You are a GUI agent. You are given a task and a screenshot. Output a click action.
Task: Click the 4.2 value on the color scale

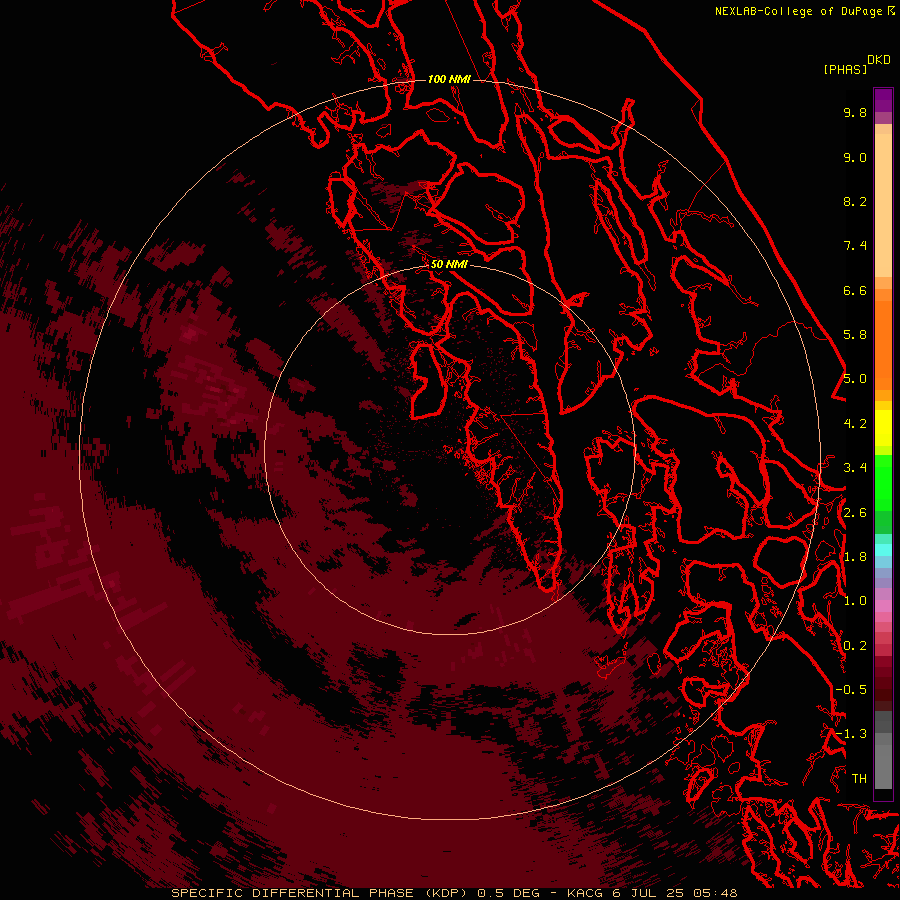[x=855, y=424]
